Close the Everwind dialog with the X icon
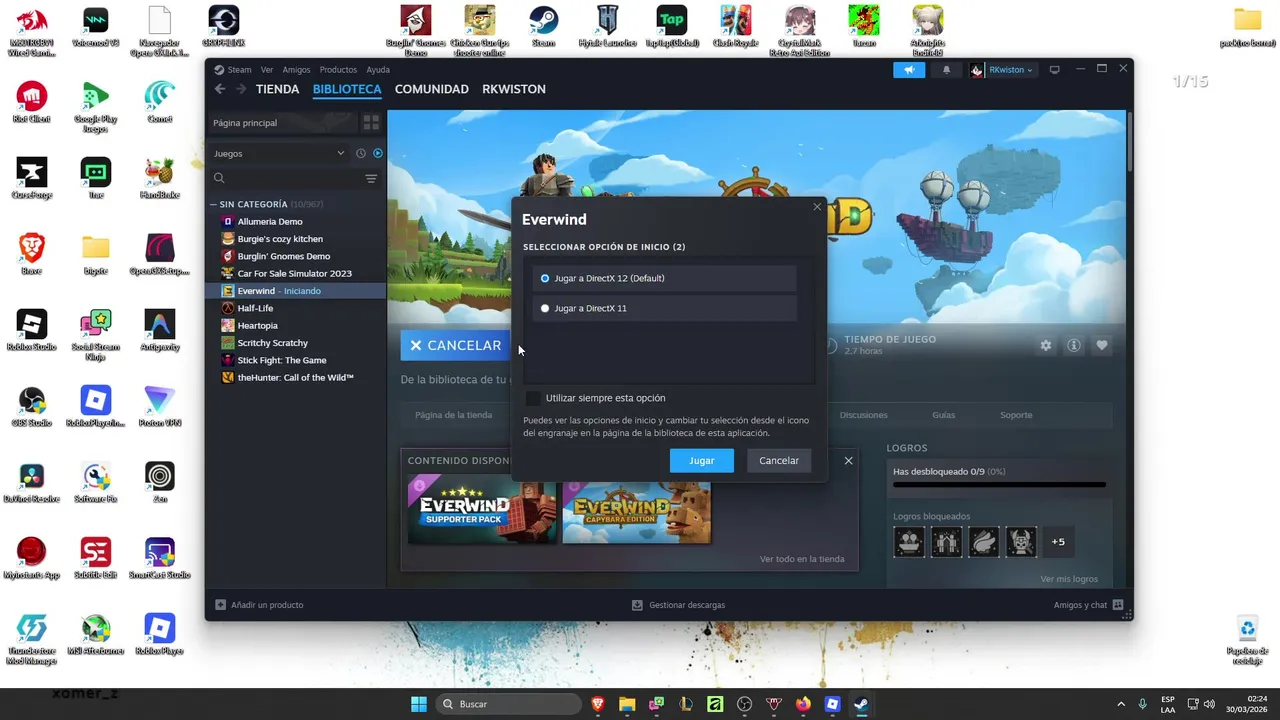The height and width of the screenshot is (720, 1280). (x=817, y=207)
